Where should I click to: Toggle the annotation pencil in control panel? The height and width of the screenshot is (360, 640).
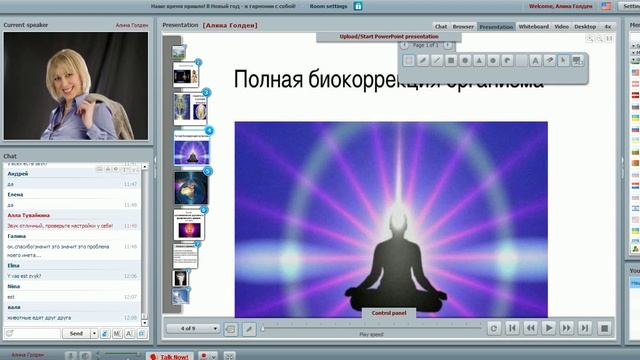(249, 329)
